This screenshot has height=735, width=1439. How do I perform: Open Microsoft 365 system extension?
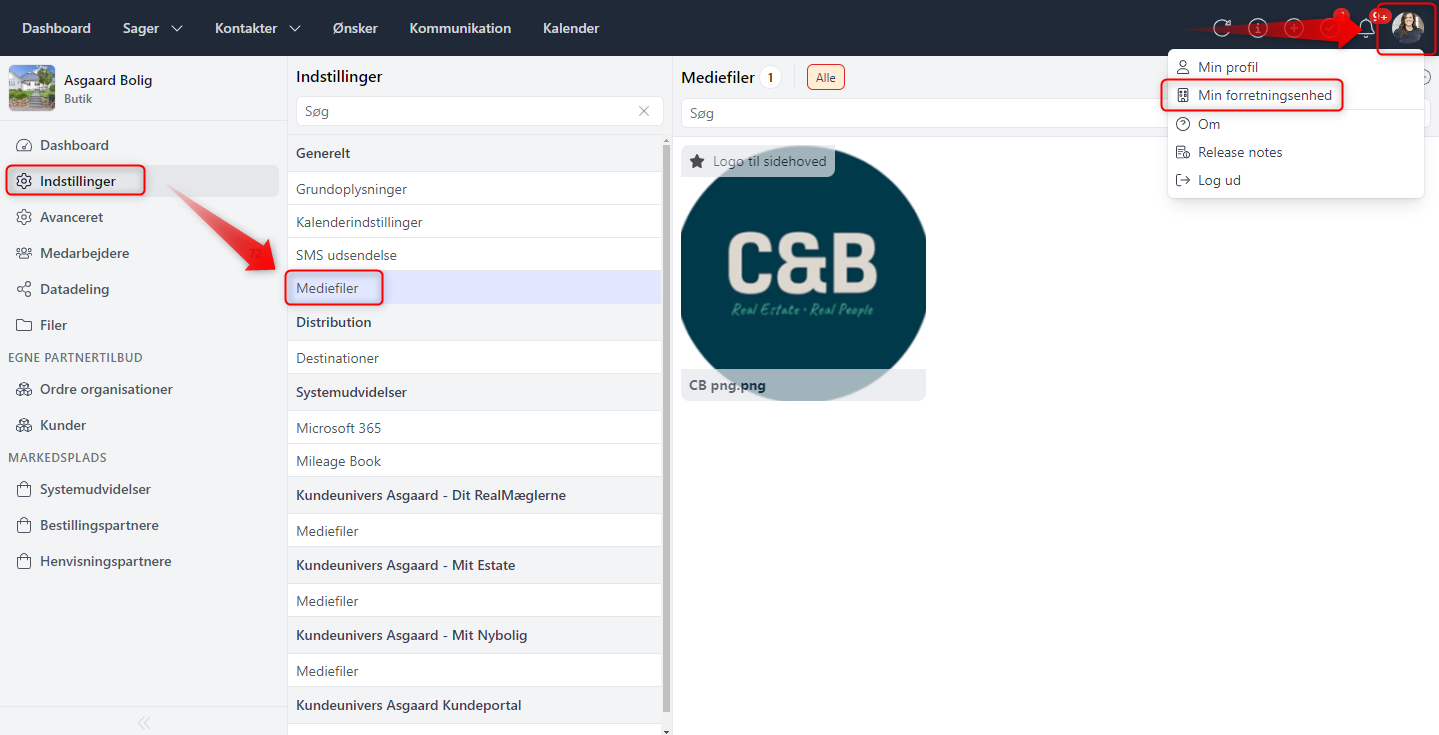click(x=474, y=428)
